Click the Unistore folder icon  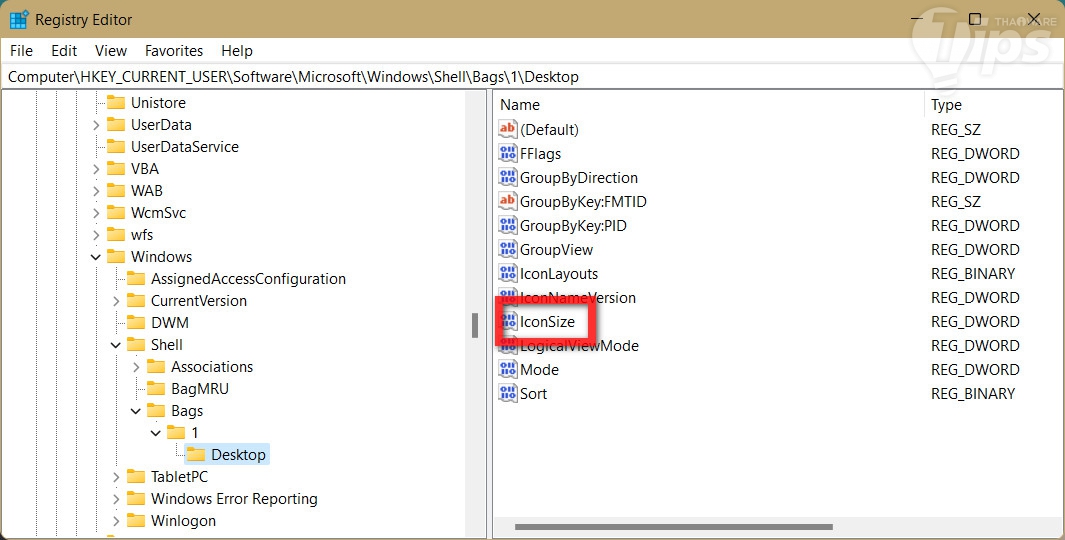pos(116,103)
